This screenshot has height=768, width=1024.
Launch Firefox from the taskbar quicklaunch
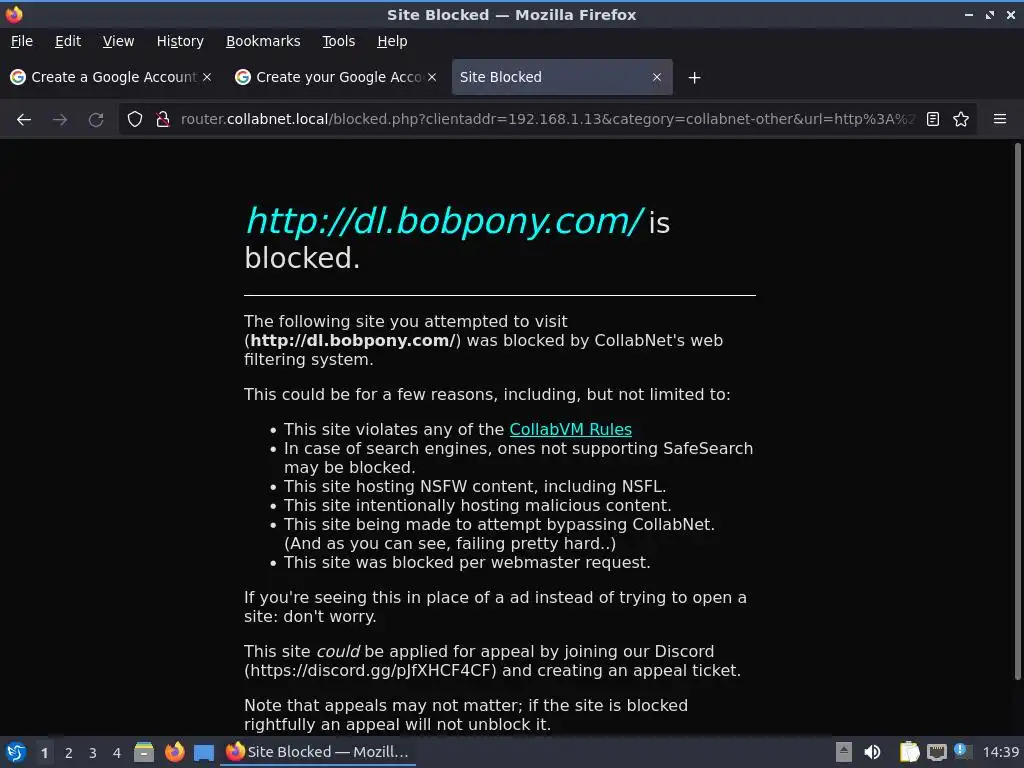pyautogui.click(x=174, y=752)
